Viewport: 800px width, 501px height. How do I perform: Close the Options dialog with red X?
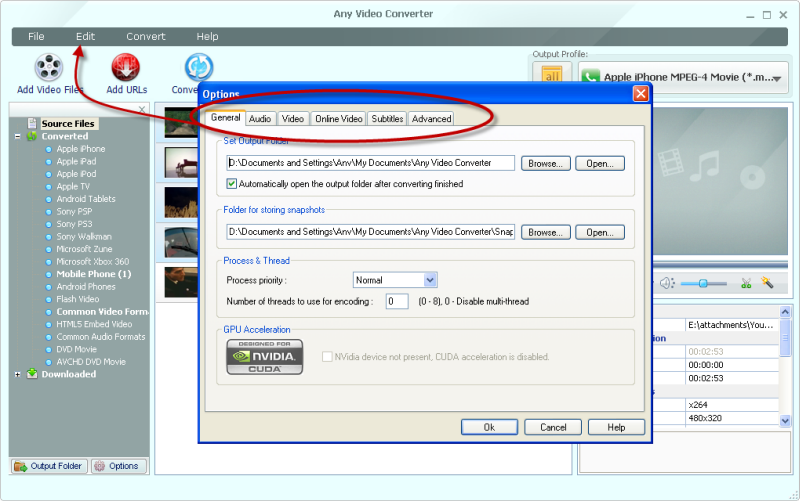click(640, 93)
